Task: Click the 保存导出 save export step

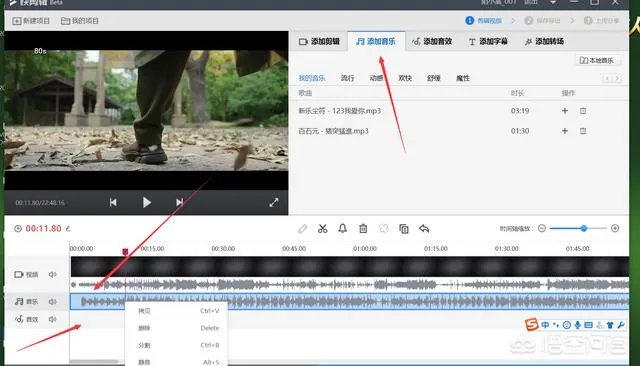Action: coord(542,20)
